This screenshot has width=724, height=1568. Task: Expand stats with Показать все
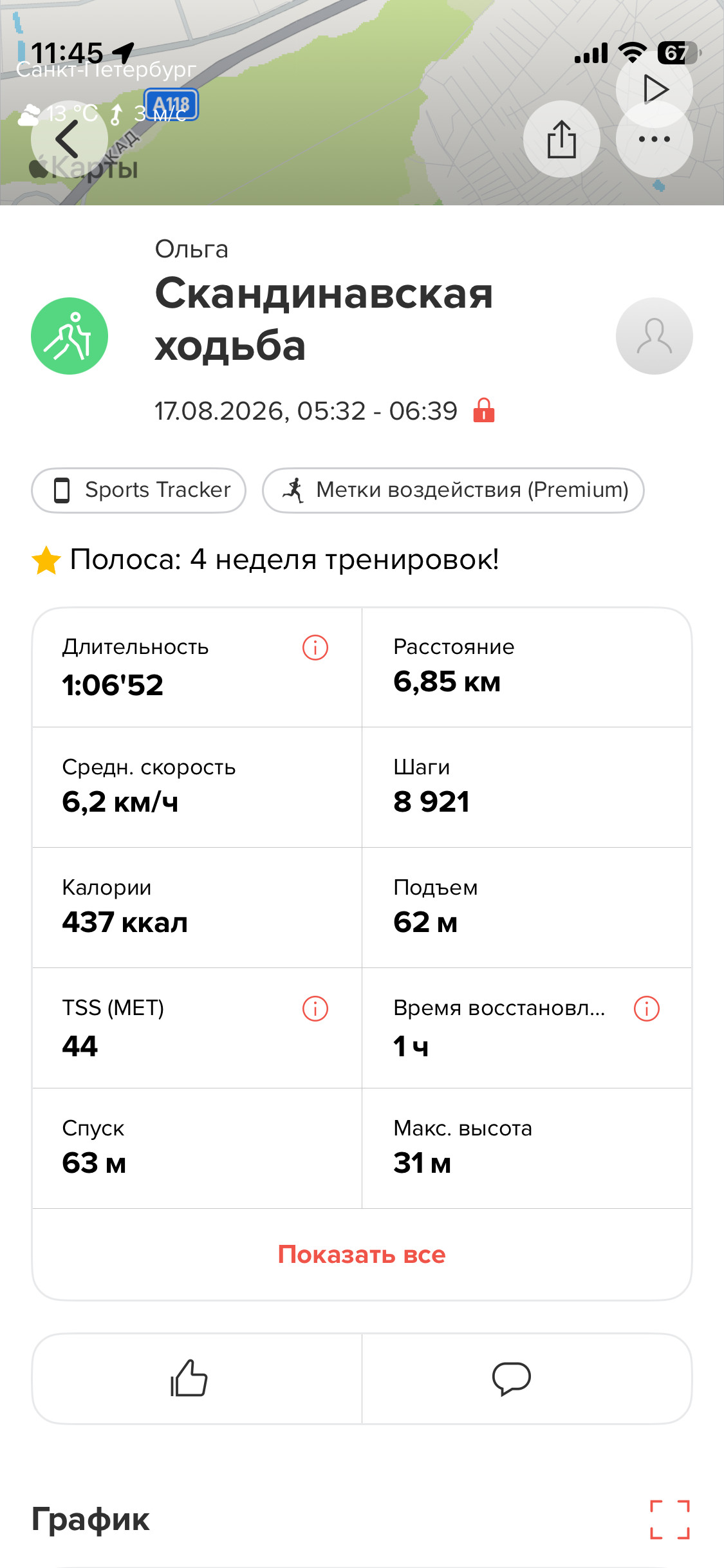coord(362,1255)
